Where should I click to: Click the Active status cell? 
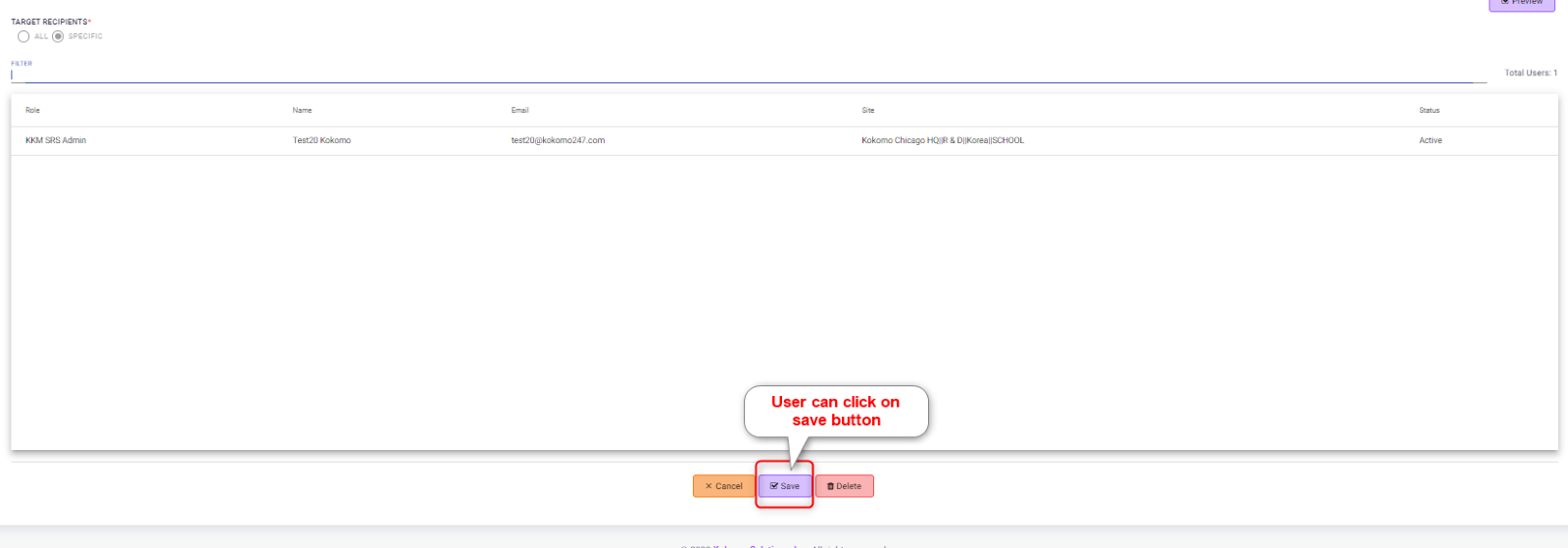[x=1431, y=141]
